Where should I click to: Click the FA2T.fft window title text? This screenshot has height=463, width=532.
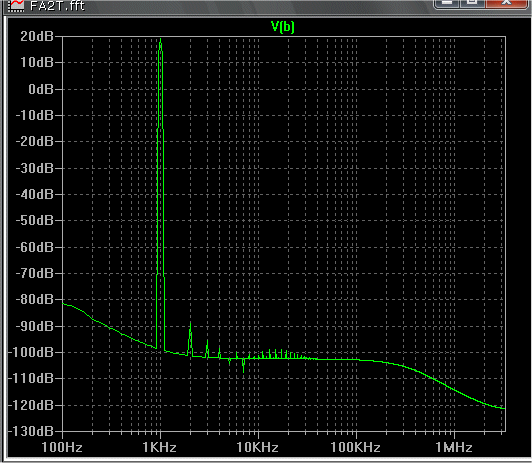[x=57, y=6]
